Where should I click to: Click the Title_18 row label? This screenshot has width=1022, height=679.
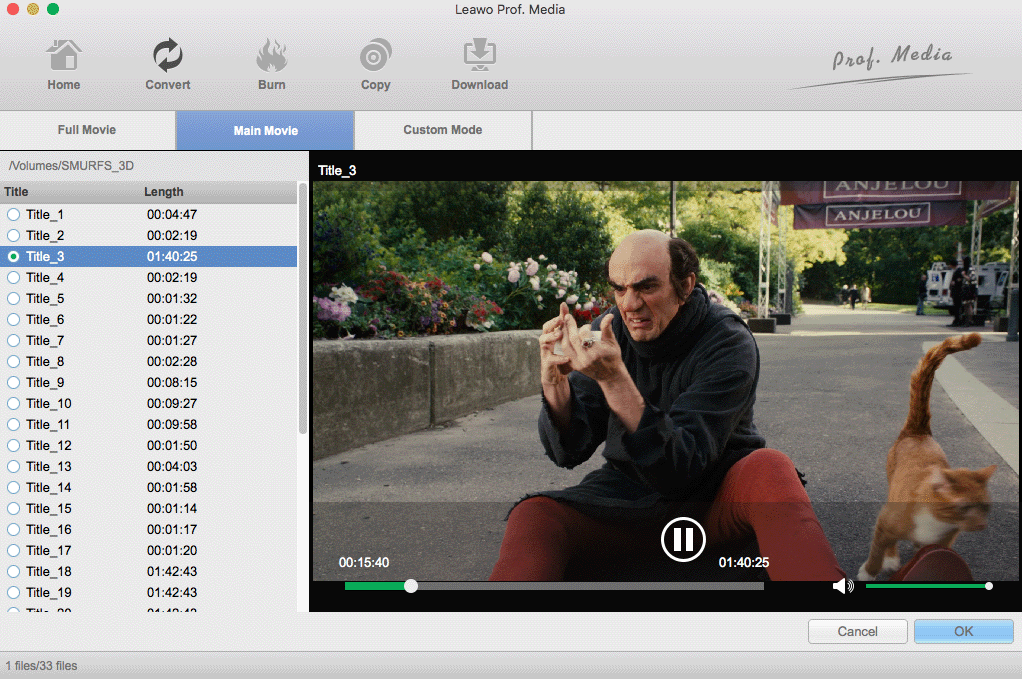point(49,571)
